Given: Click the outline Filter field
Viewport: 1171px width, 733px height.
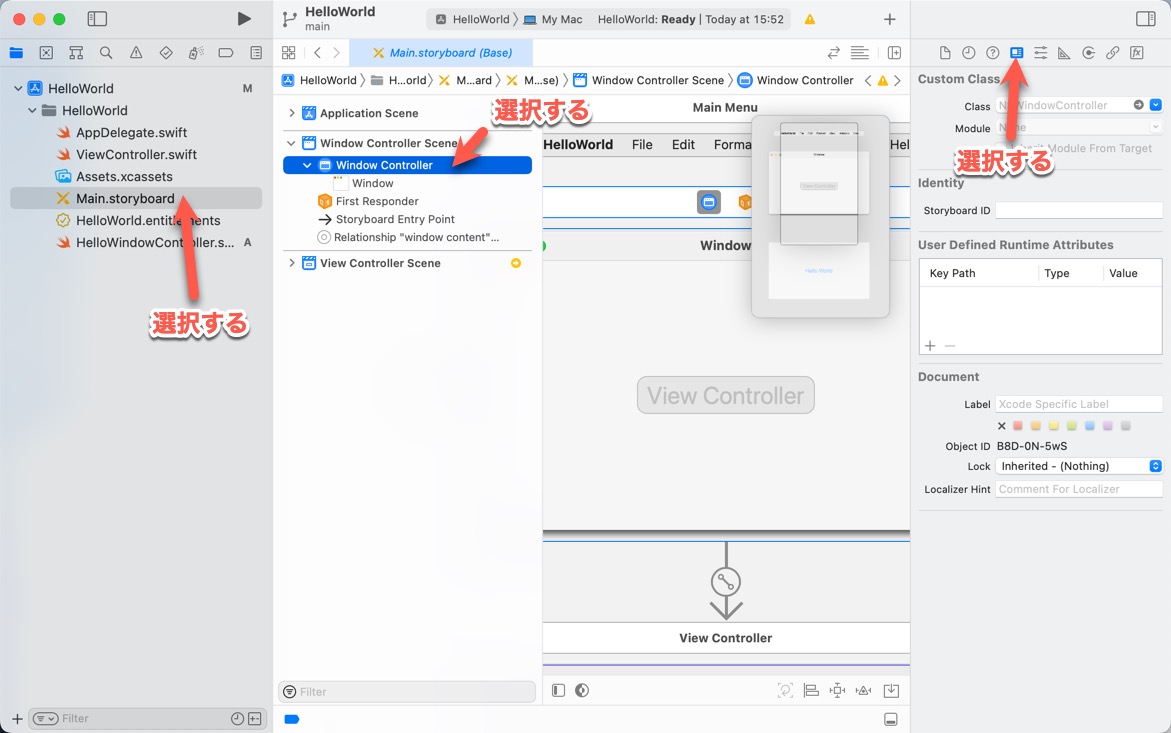Looking at the screenshot, I should coord(407,692).
